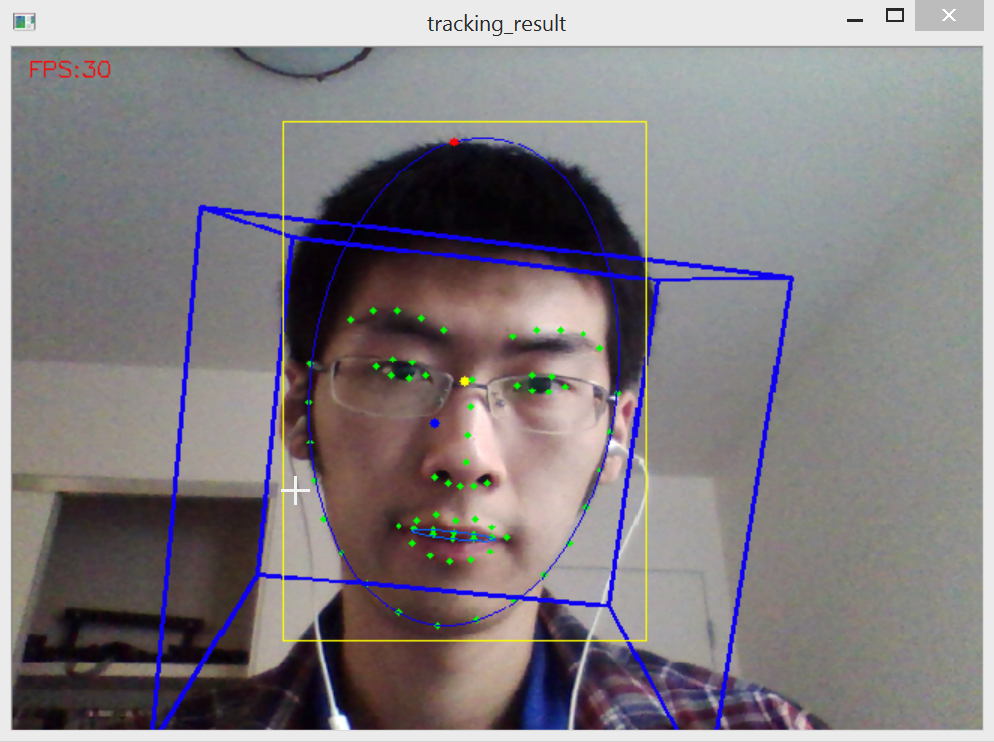Click the tracking_result window app icon
The width and height of the screenshot is (994, 742).
click(x=24, y=22)
